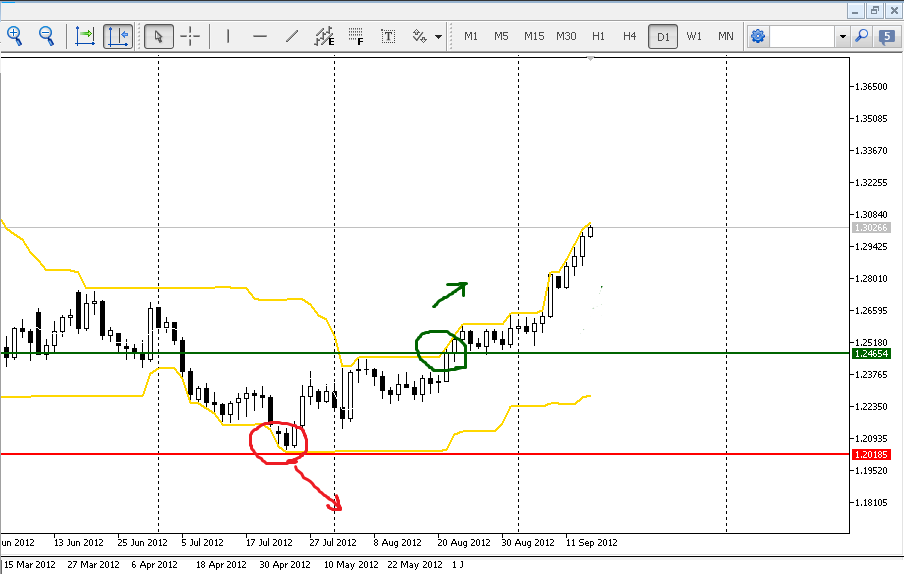Switch to M1 timeframe
The width and height of the screenshot is (904, 574).
[471, 36]
